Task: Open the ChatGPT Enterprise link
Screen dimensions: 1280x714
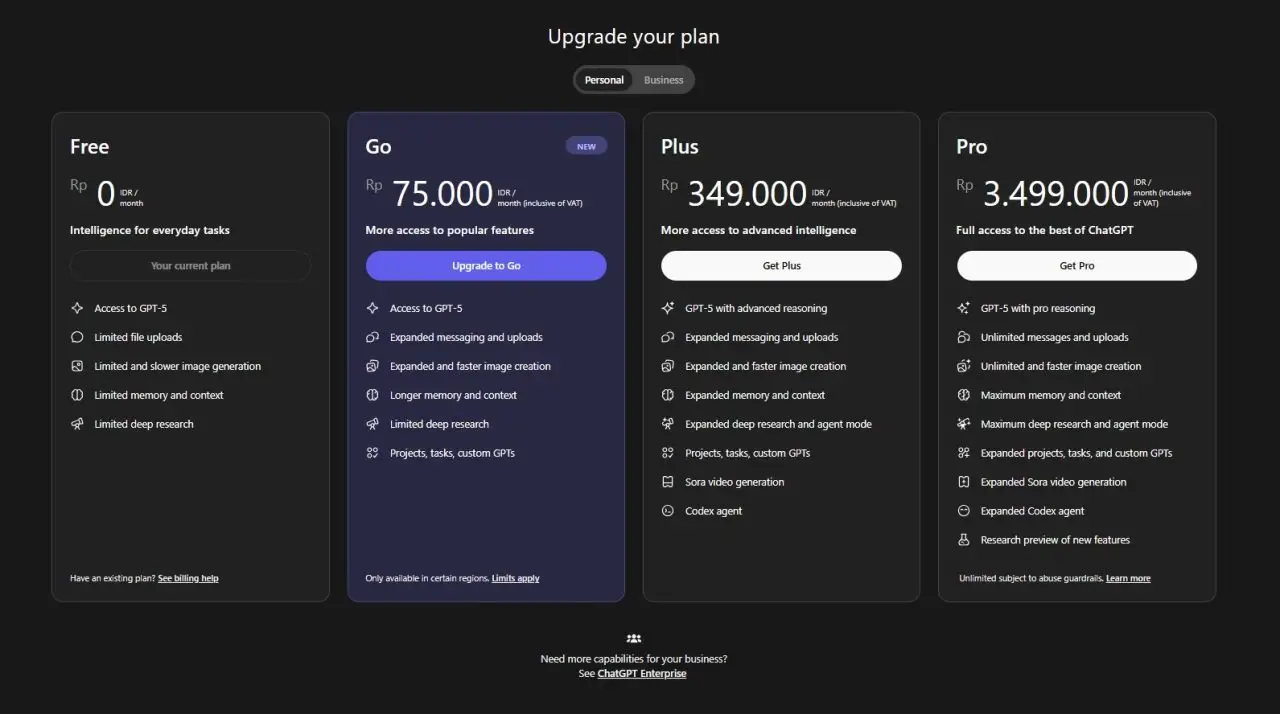Action: (641, 673)
